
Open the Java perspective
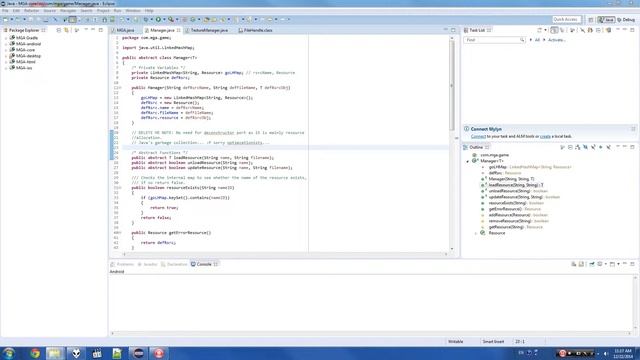(607, 20)
